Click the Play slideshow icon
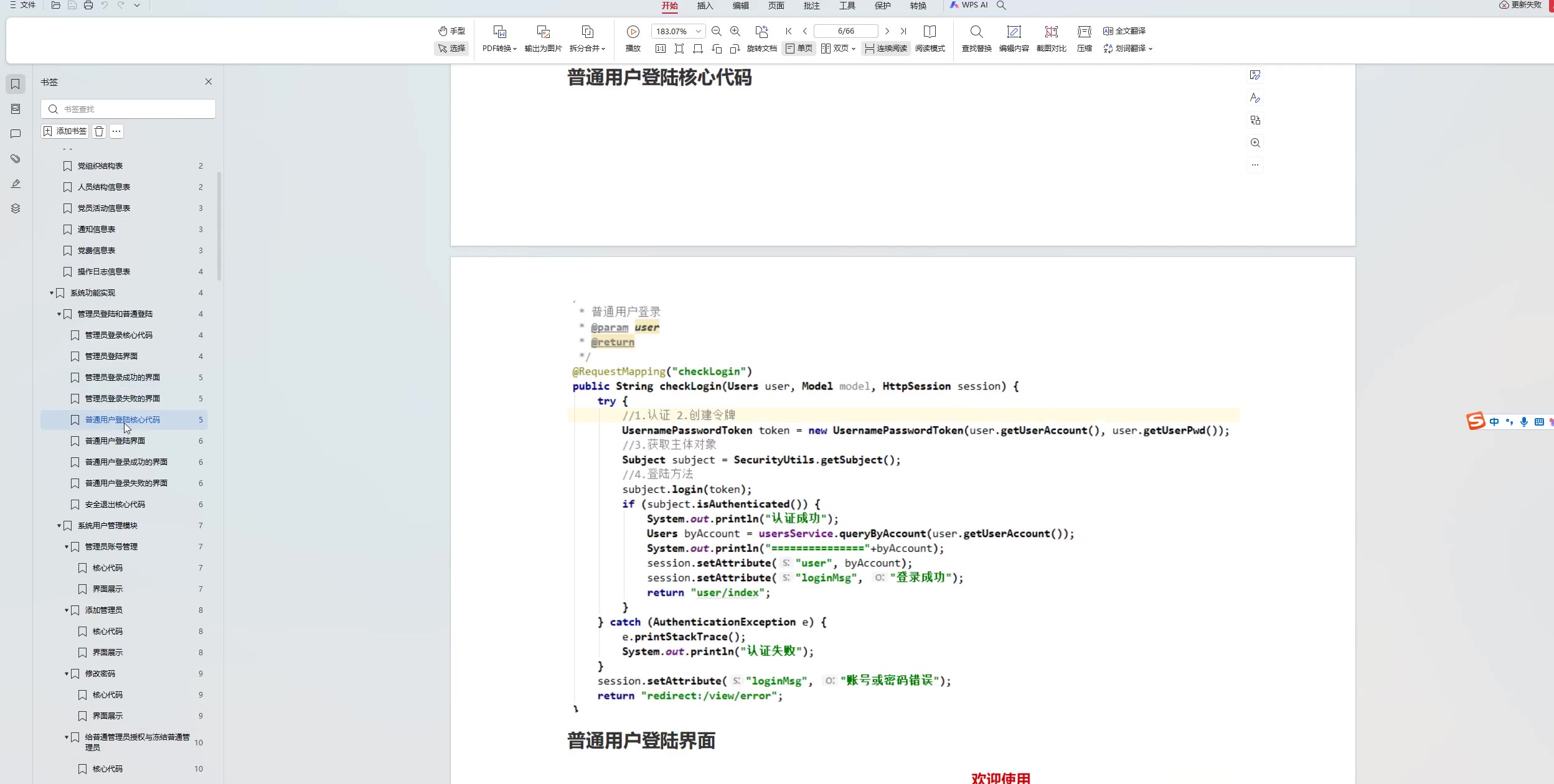This screenshot has height=784, width=1554. click(633, 32)
